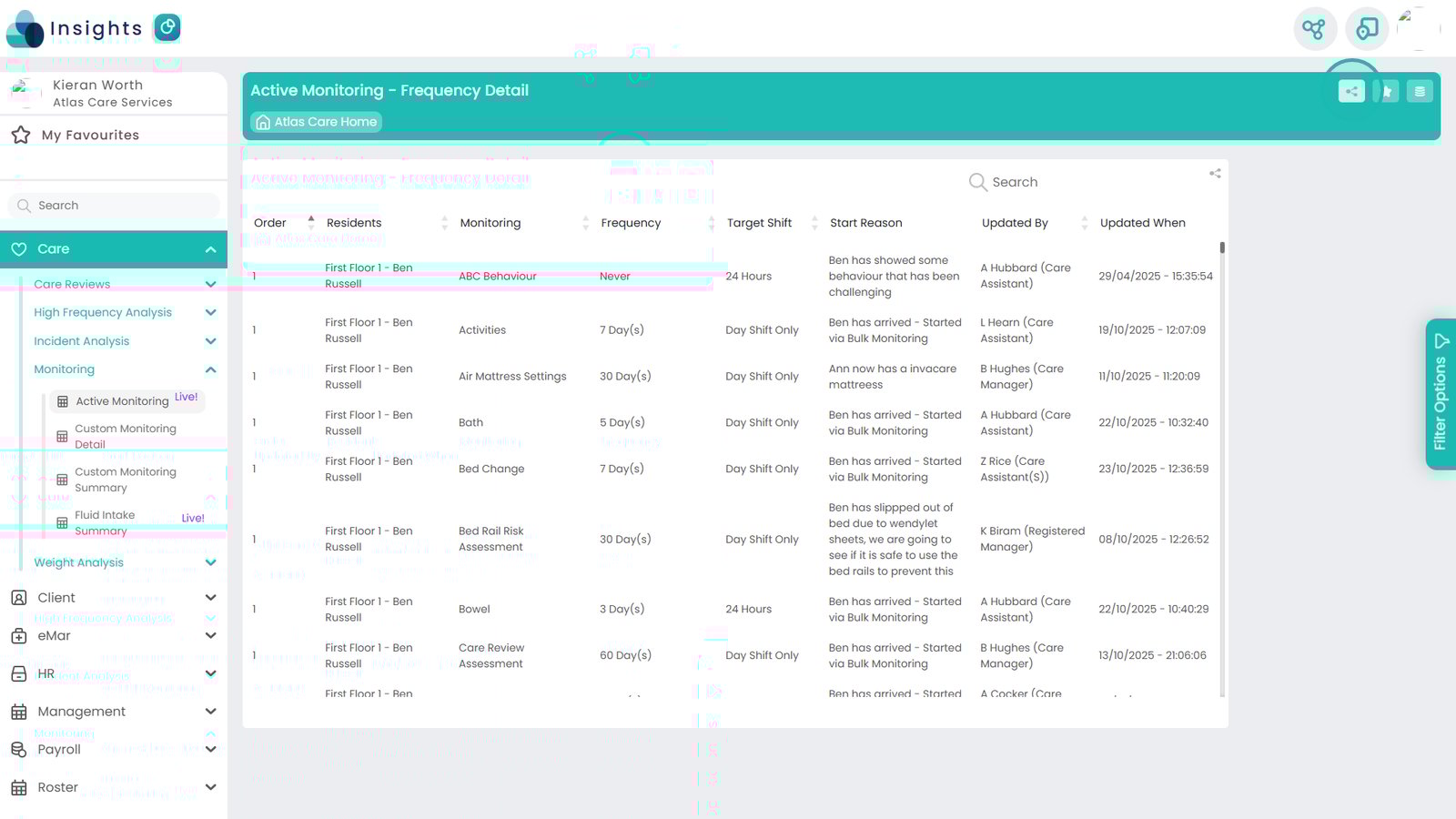The height and width of the screenshot is (819, 1456).
Task: Open Custom Monitoring Summary report
Action: 126,480
